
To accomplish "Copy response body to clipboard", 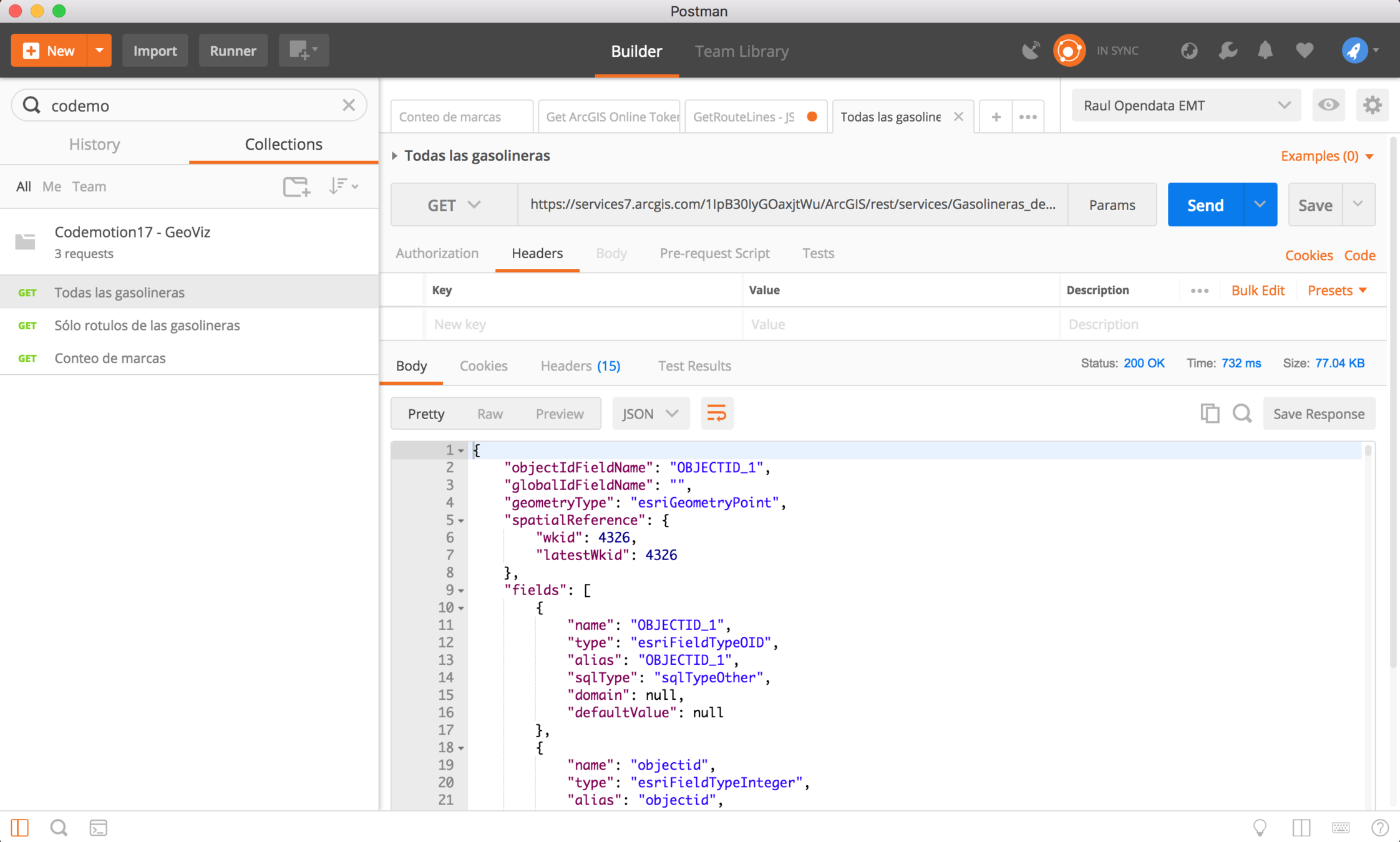I will [x=1209, y=414].
